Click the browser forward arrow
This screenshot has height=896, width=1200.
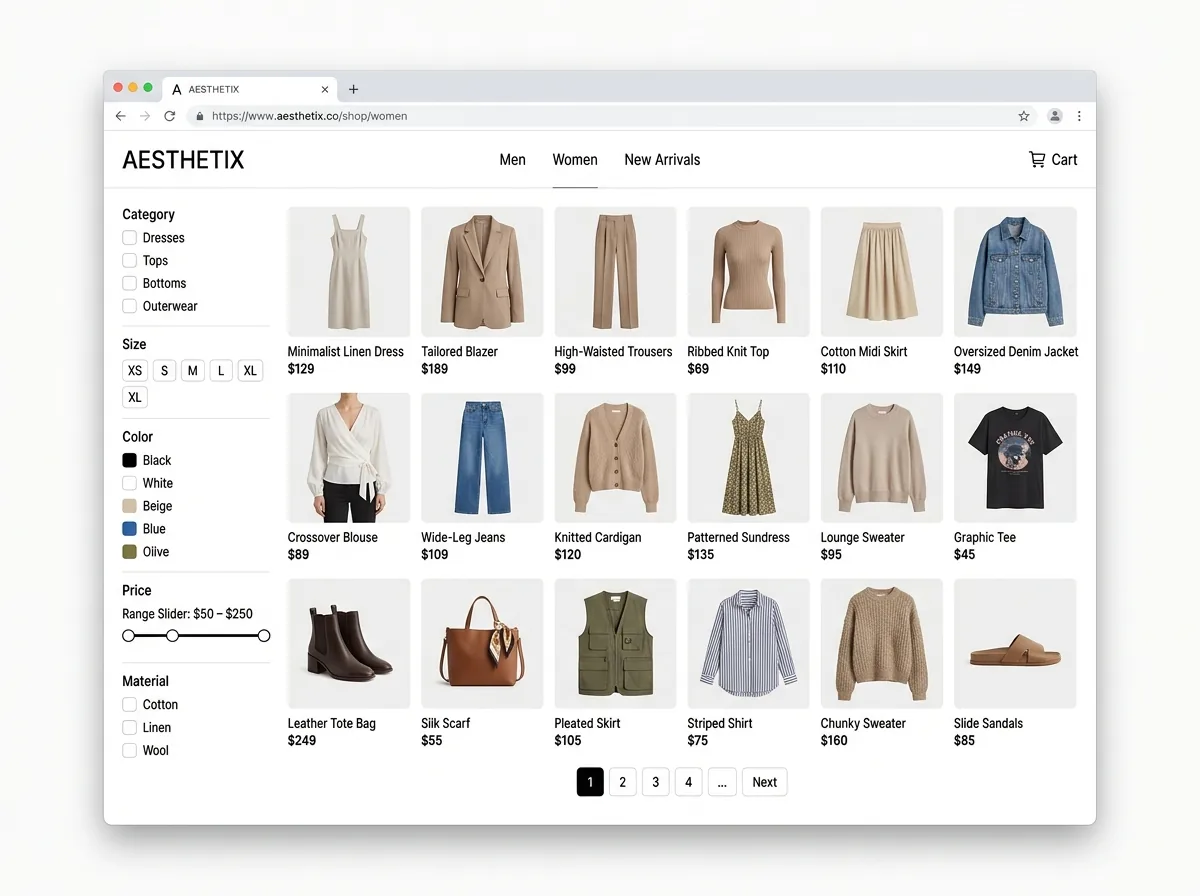(x=145, y=116)
